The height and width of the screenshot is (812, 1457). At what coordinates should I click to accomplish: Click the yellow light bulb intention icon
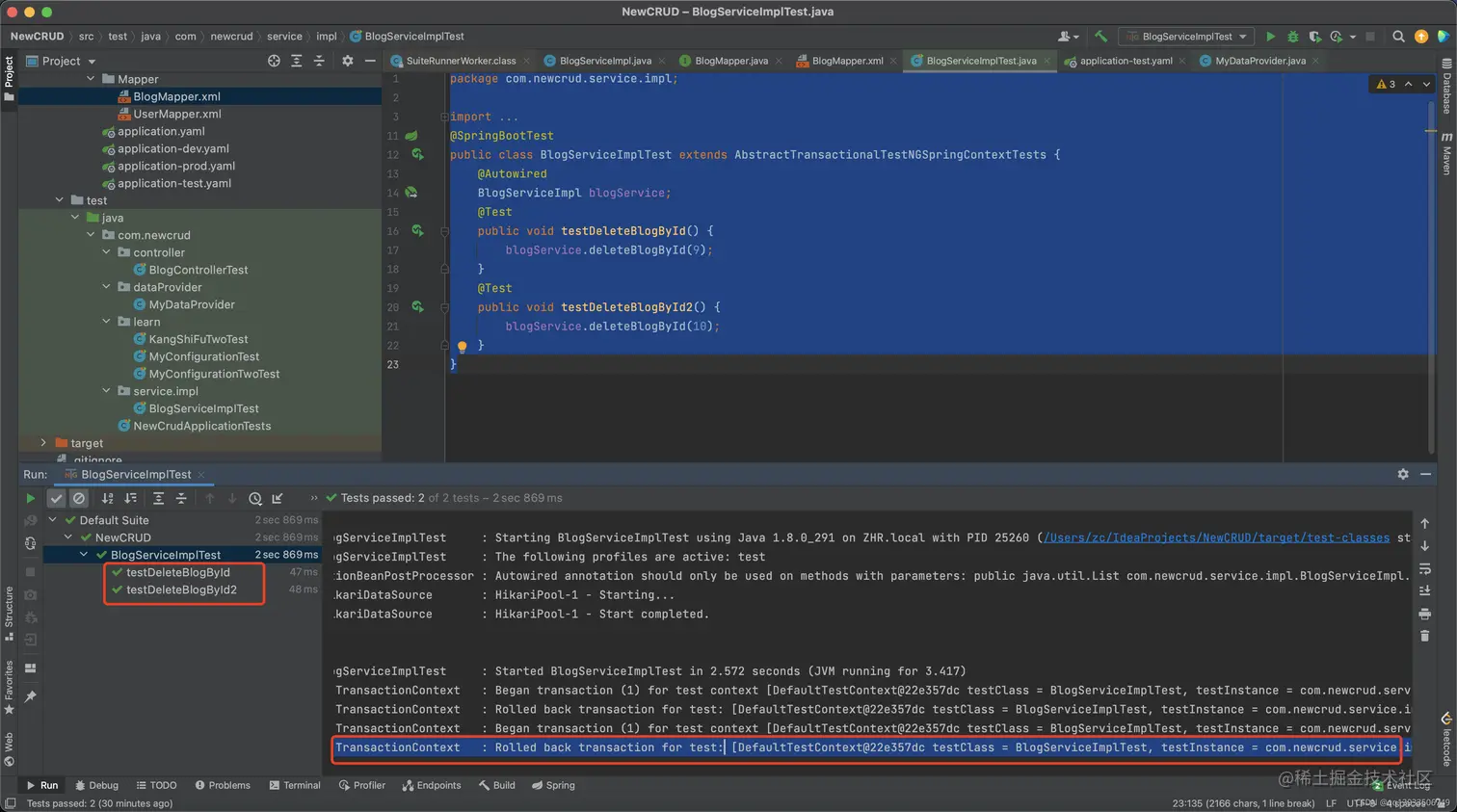(462, 346)
